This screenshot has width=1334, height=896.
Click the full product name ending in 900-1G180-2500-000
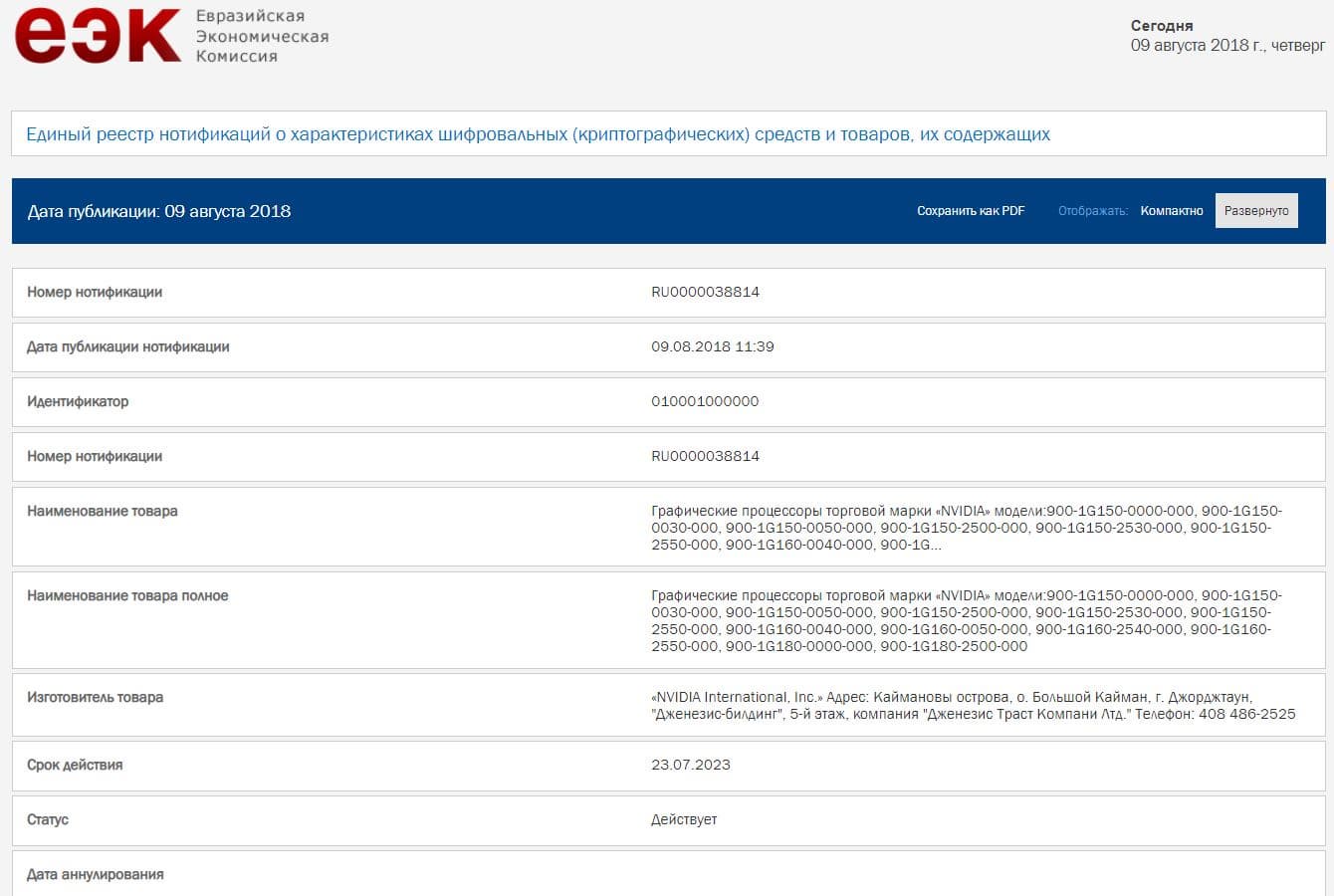967,620
